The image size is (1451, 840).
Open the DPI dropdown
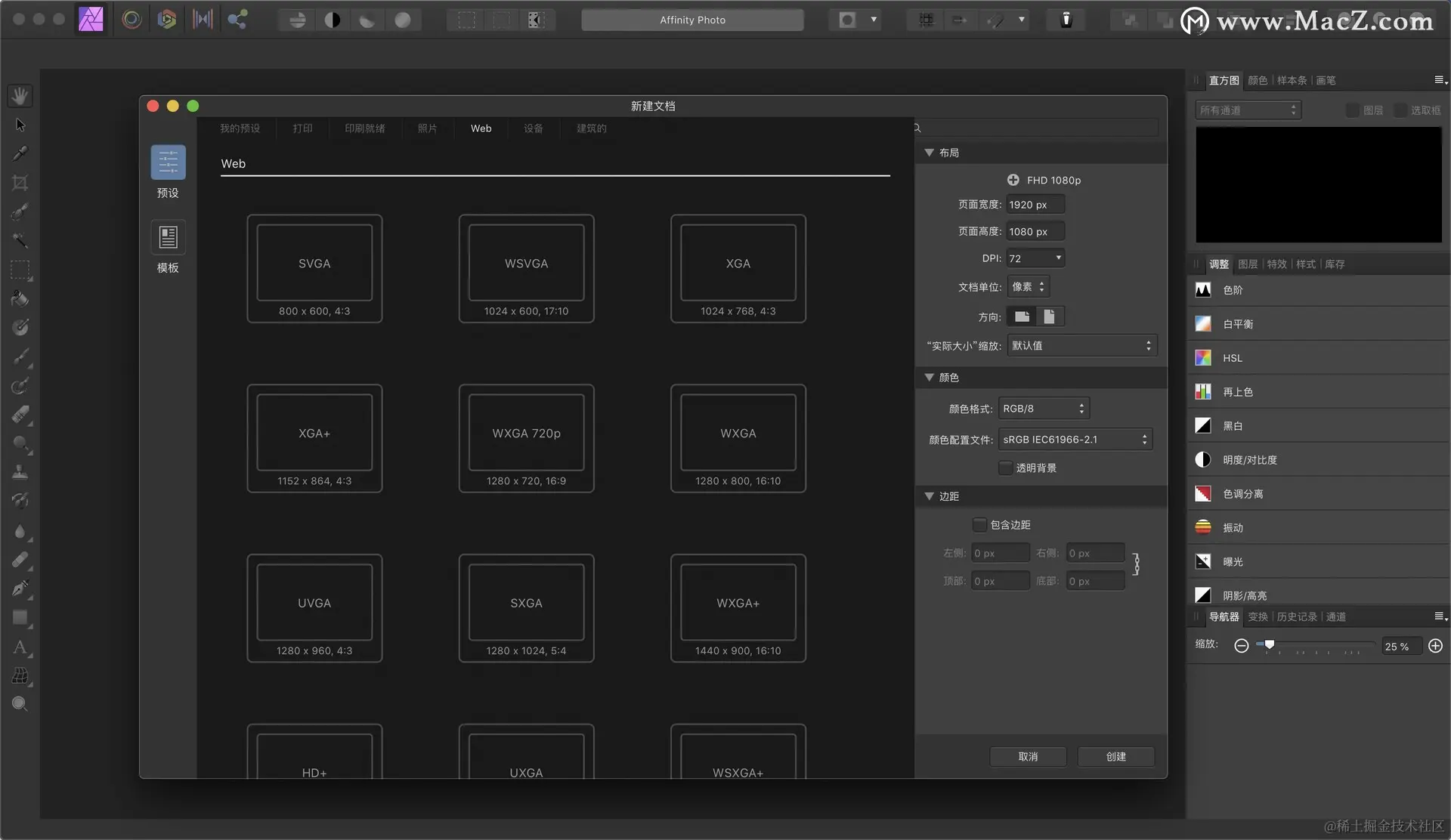[1035, 258]
